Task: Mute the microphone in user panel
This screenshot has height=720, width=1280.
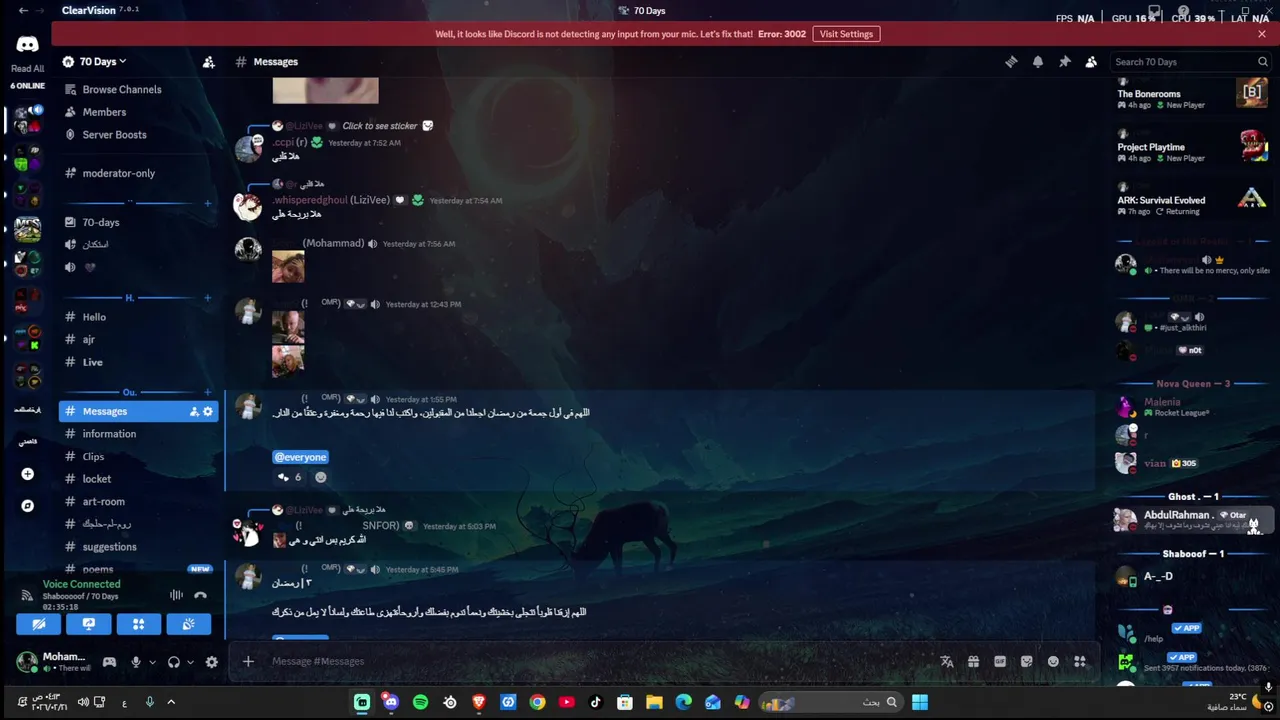Action: pyautogui.click(x=136, y=662)
